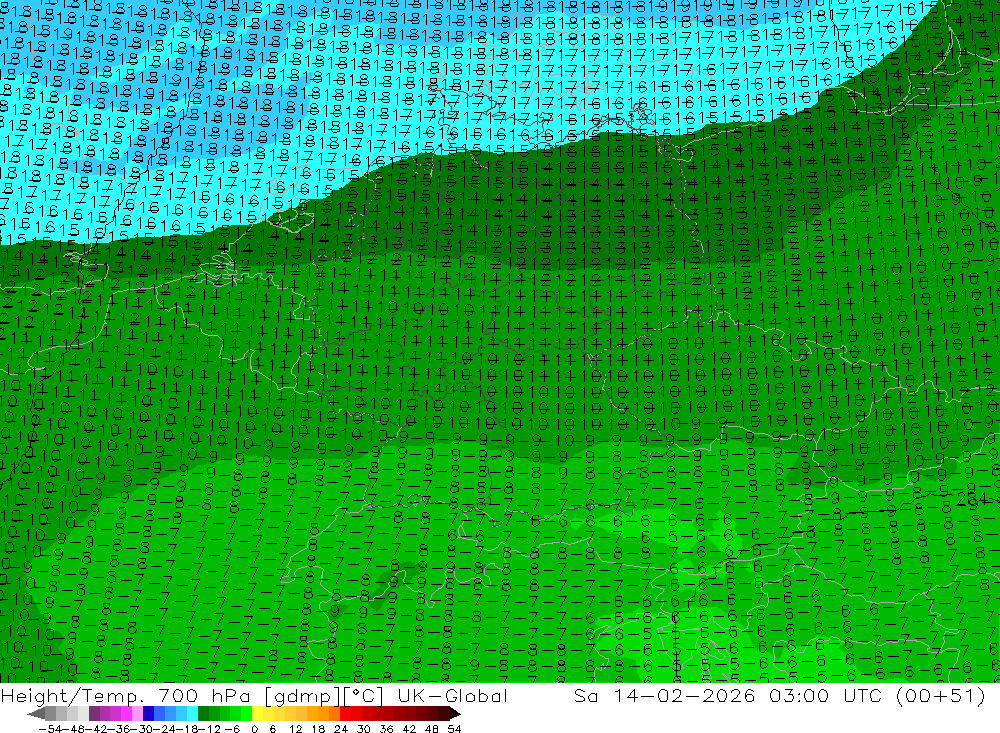This screenshot has width=1000, height=733.
Task: Click the '(00+51)' forecast hour label
Action: (941, 695)
